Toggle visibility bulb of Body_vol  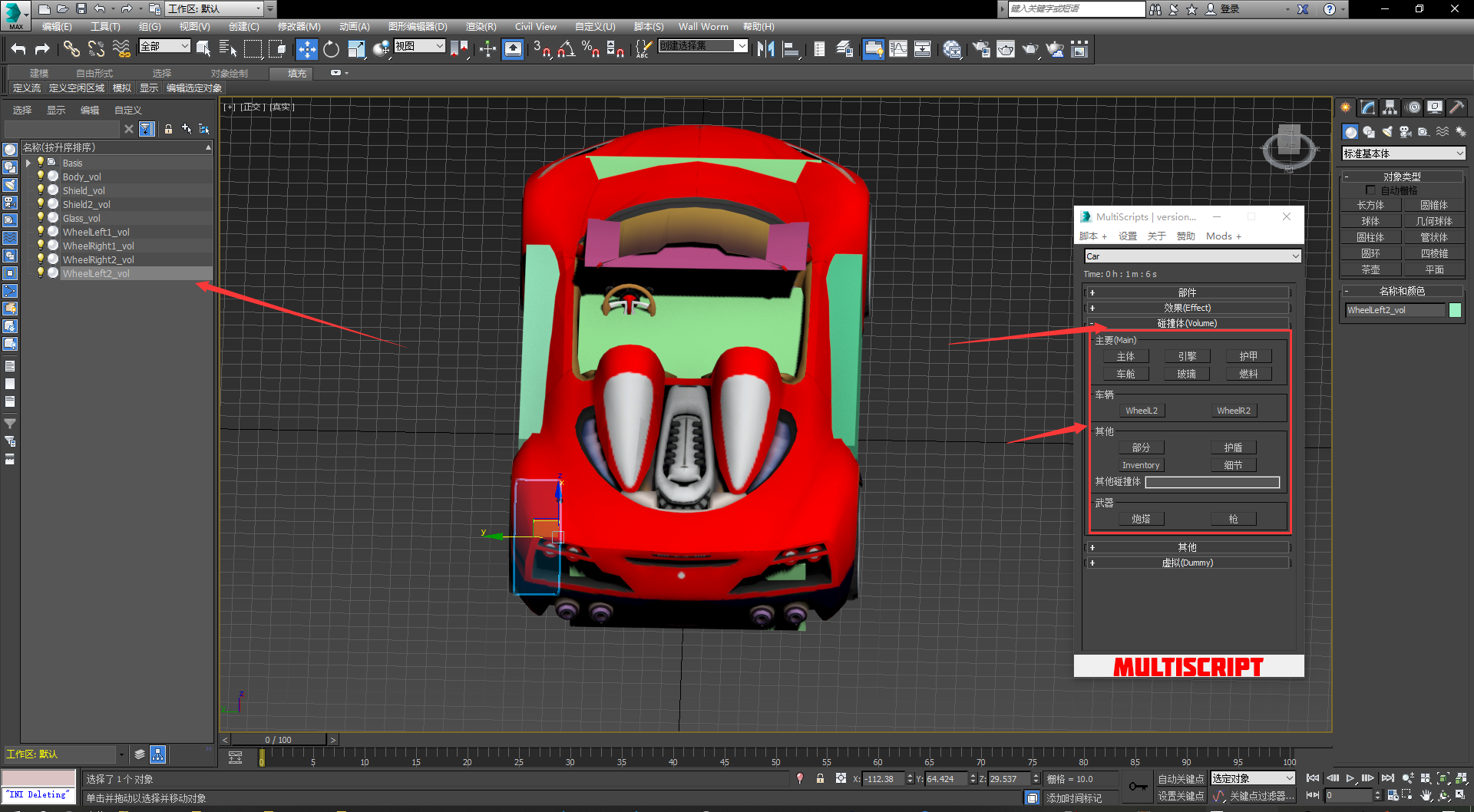41,177
